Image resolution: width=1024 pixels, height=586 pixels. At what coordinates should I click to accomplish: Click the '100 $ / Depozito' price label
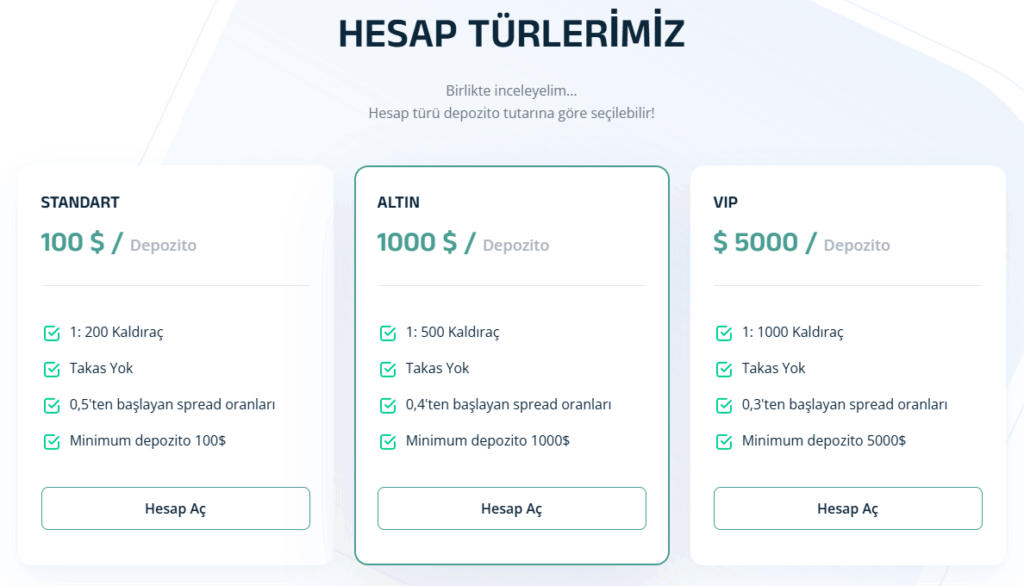[119, 243]
